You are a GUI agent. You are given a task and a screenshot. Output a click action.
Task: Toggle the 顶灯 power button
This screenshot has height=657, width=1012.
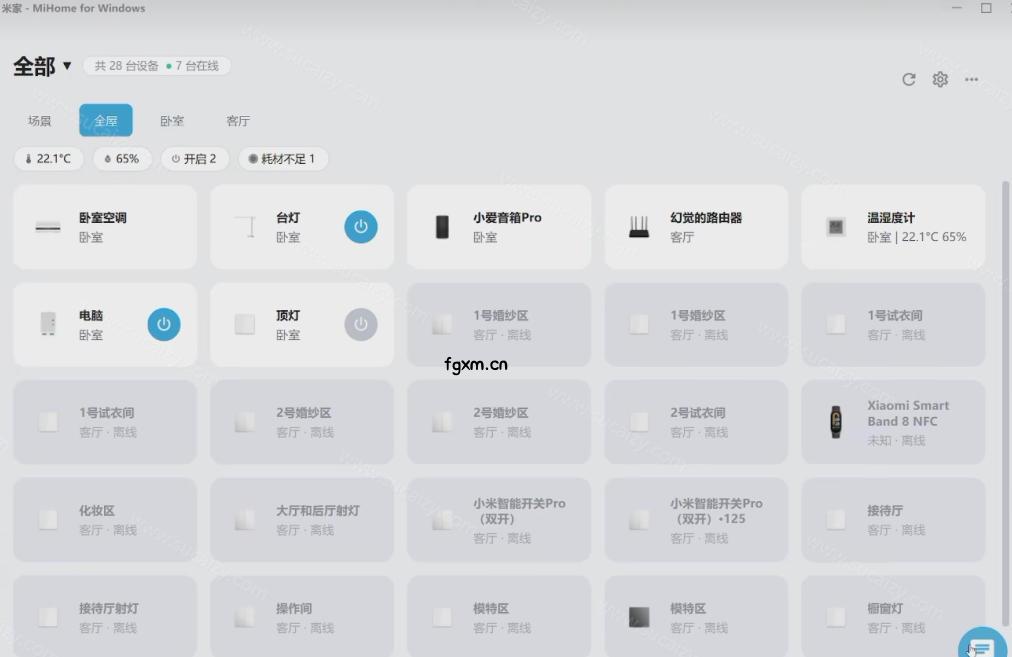pyautogui.click(x=361, y=324)
